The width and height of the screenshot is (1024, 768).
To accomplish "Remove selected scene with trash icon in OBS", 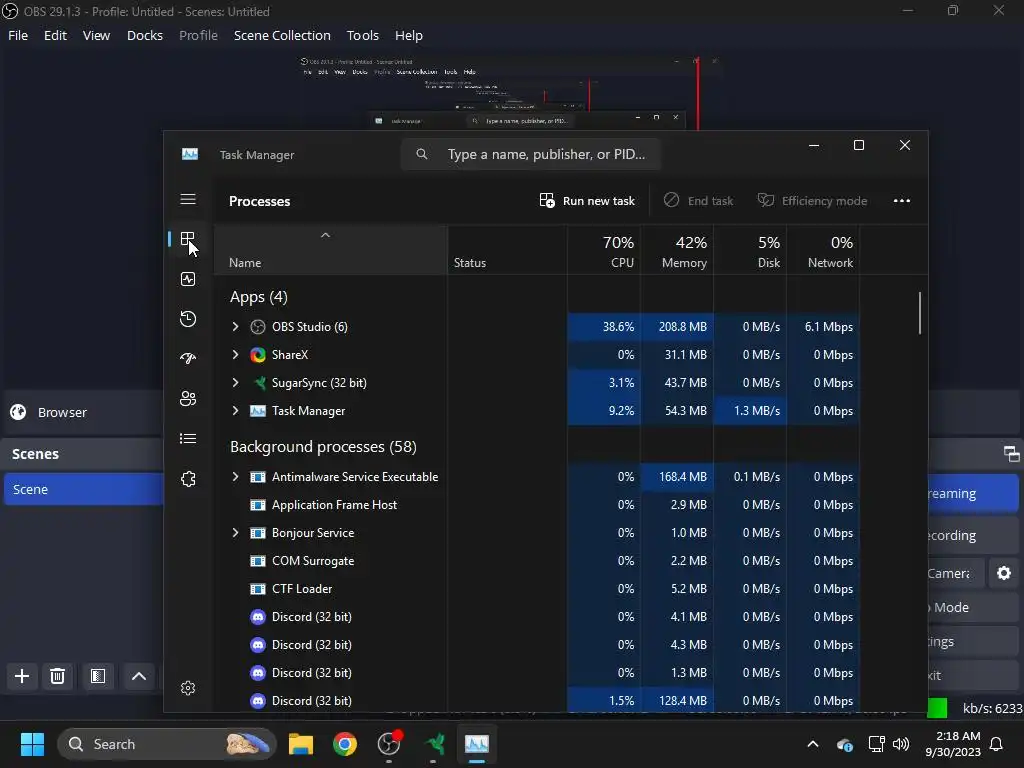I will pyautogui.click(x=57, y=676).
